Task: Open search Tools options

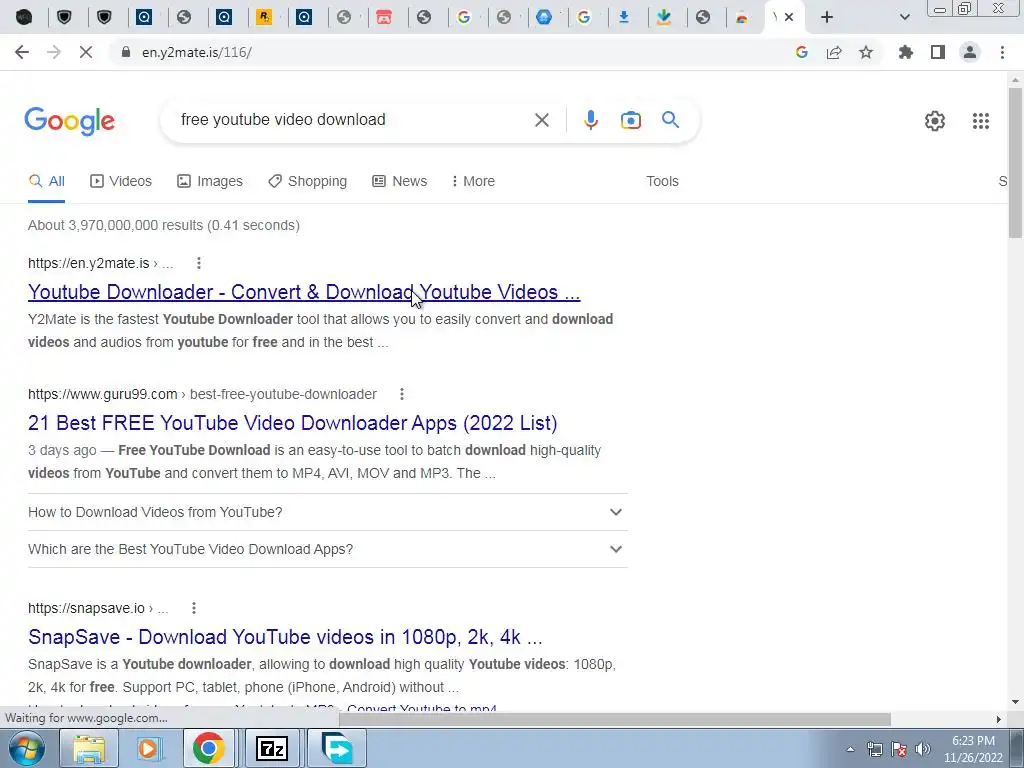Action: (x=662, y=181)
